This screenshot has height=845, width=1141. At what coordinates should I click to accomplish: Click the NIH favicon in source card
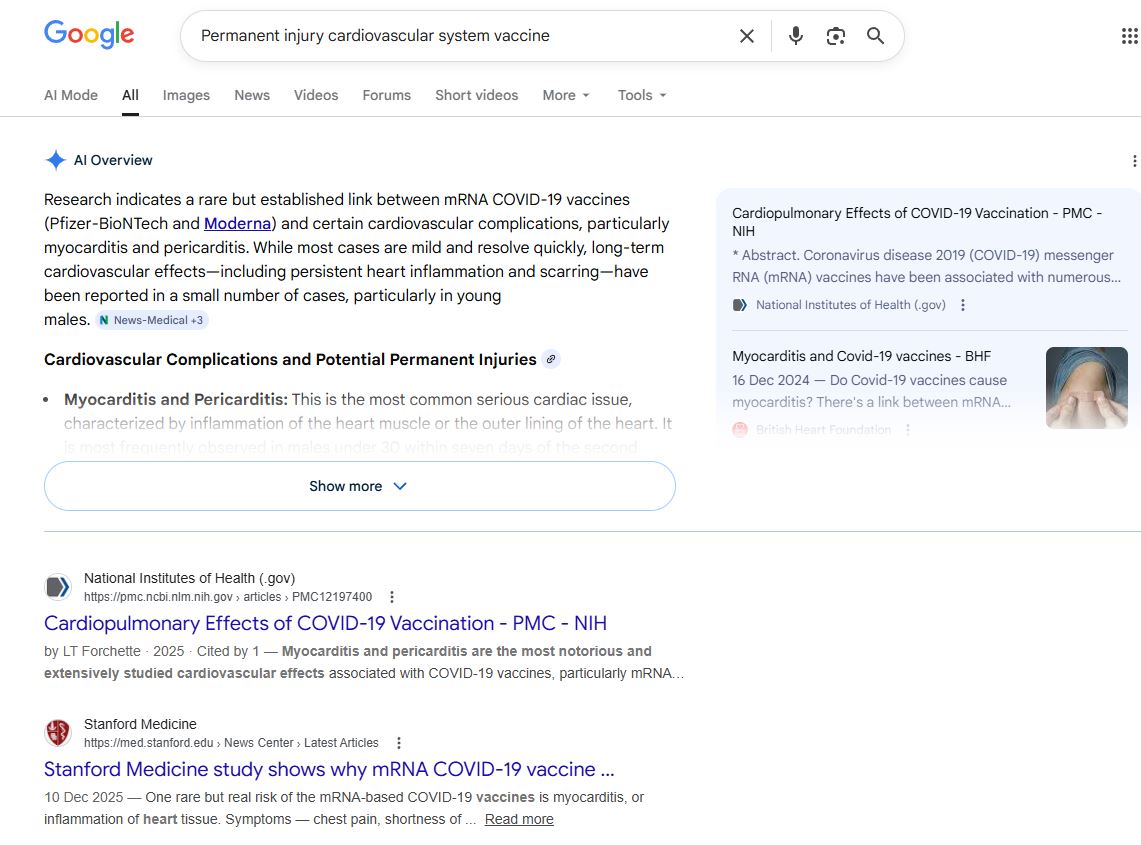739,305
